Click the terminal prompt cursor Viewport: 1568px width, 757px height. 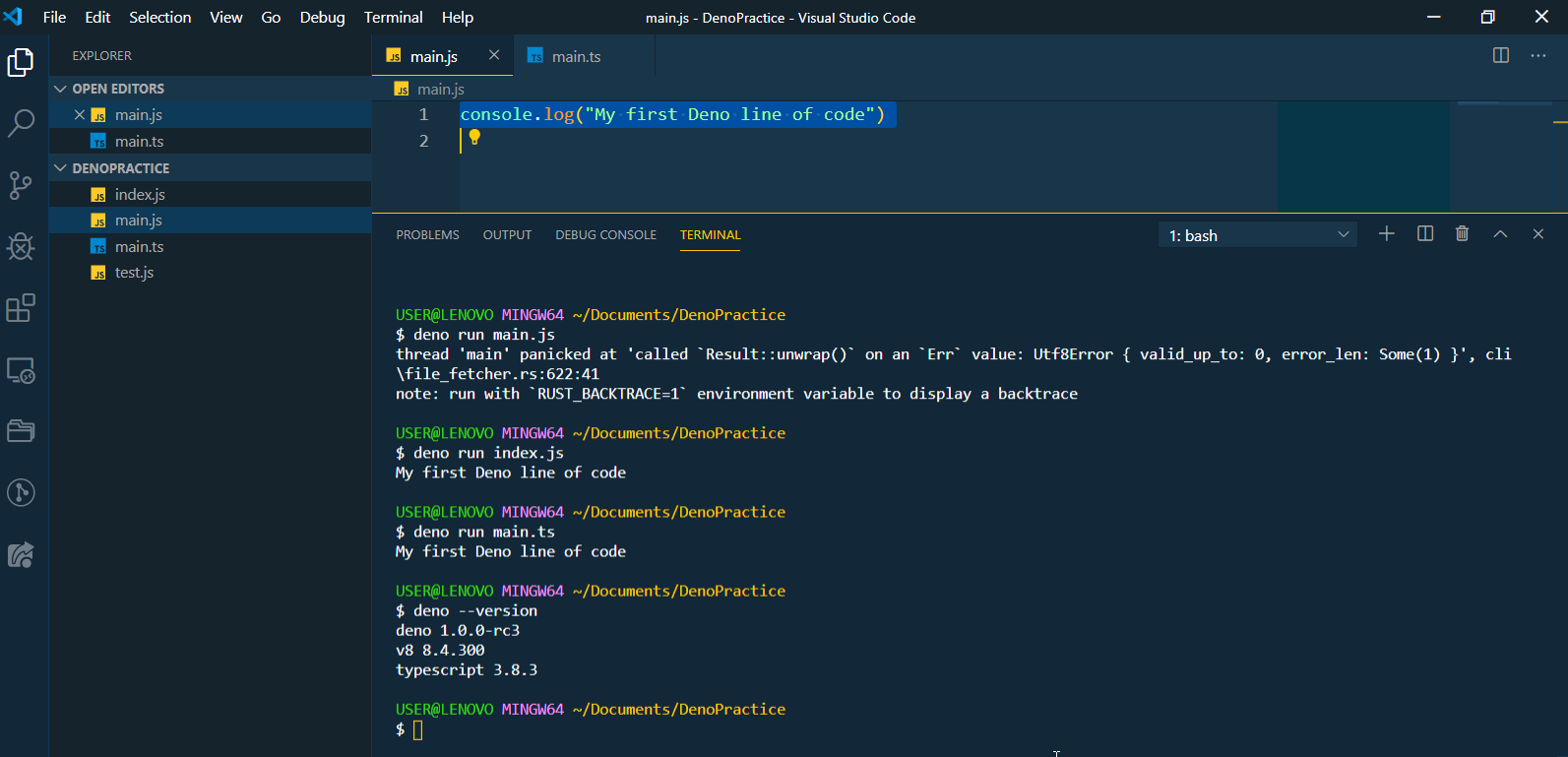(x=418, y=729)
